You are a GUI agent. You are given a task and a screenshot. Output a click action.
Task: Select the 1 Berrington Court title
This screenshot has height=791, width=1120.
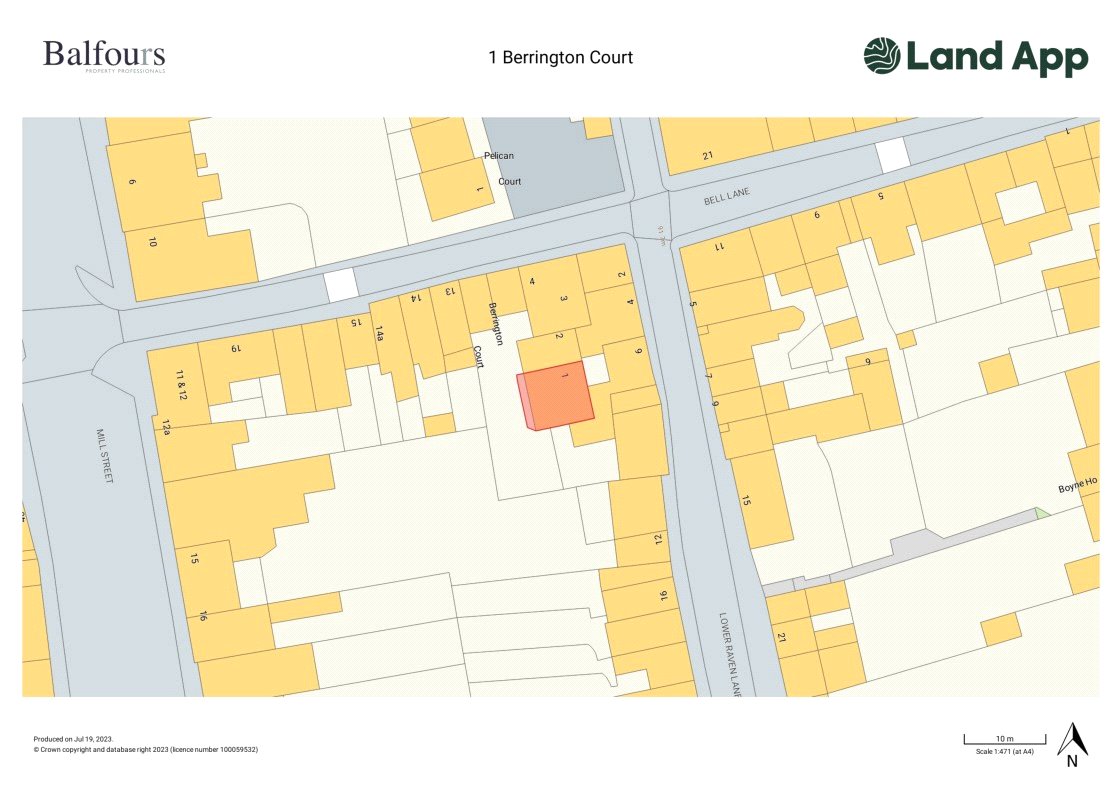(560, 57)
